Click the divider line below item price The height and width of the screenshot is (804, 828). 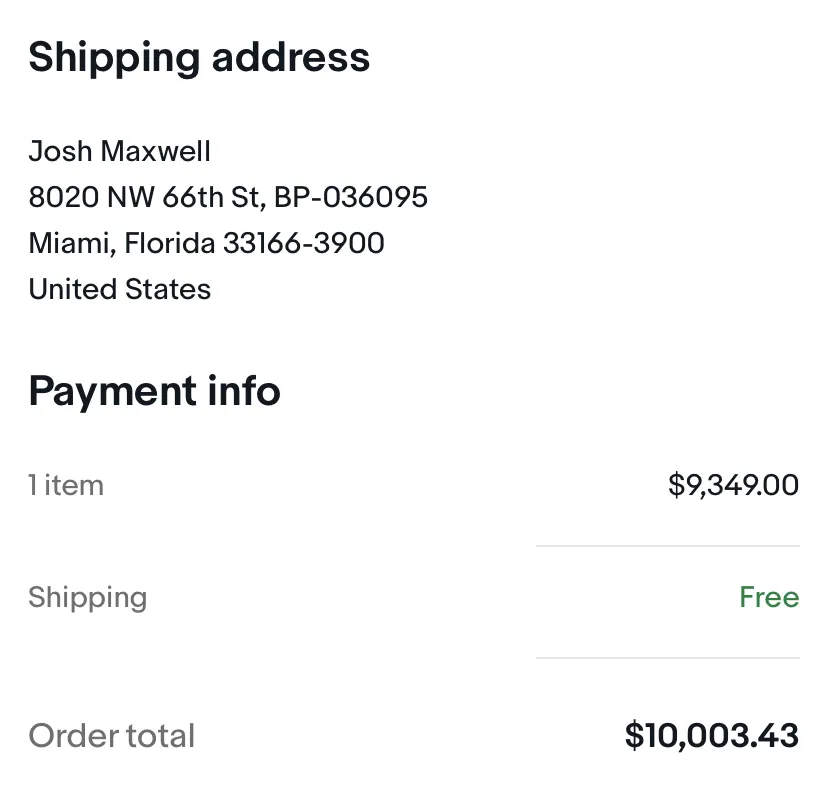point(667,546)
